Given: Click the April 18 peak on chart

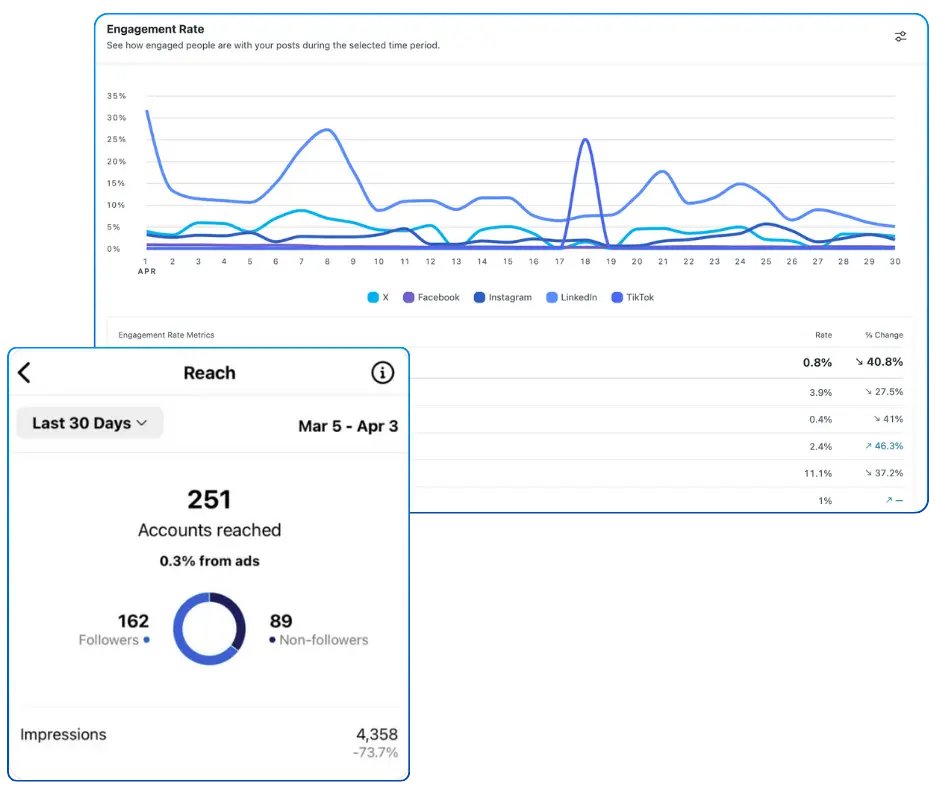Looking at the screenshot, I should 584,140.
